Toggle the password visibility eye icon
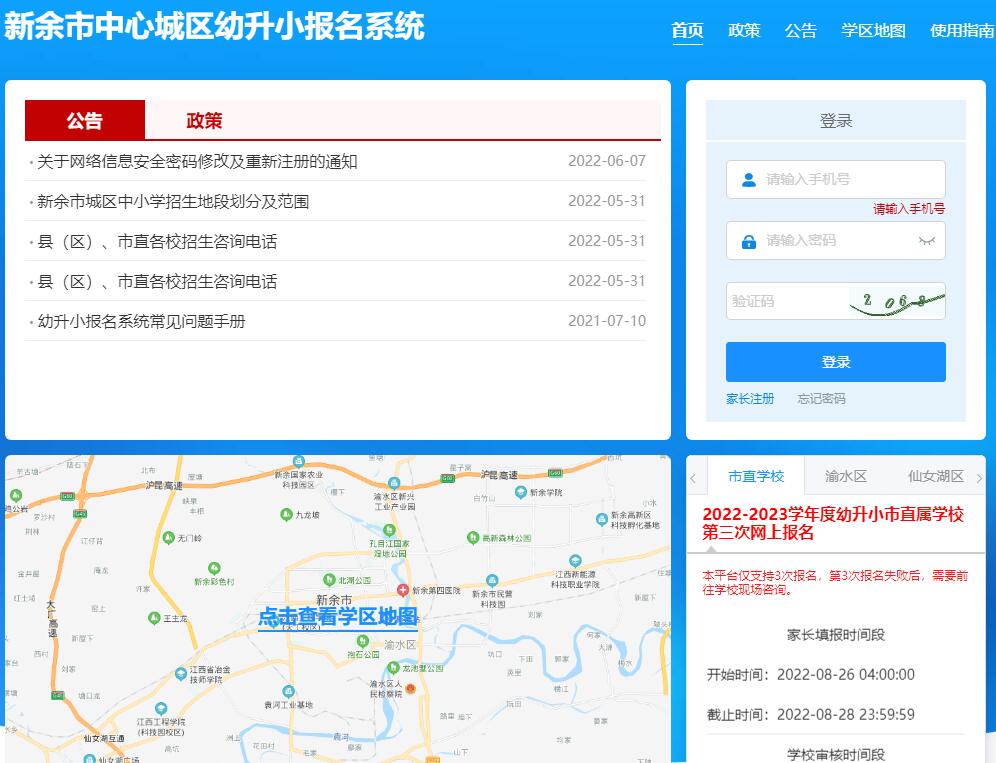The height and width of the screenshot is (763, 996). tap(927, 240)
